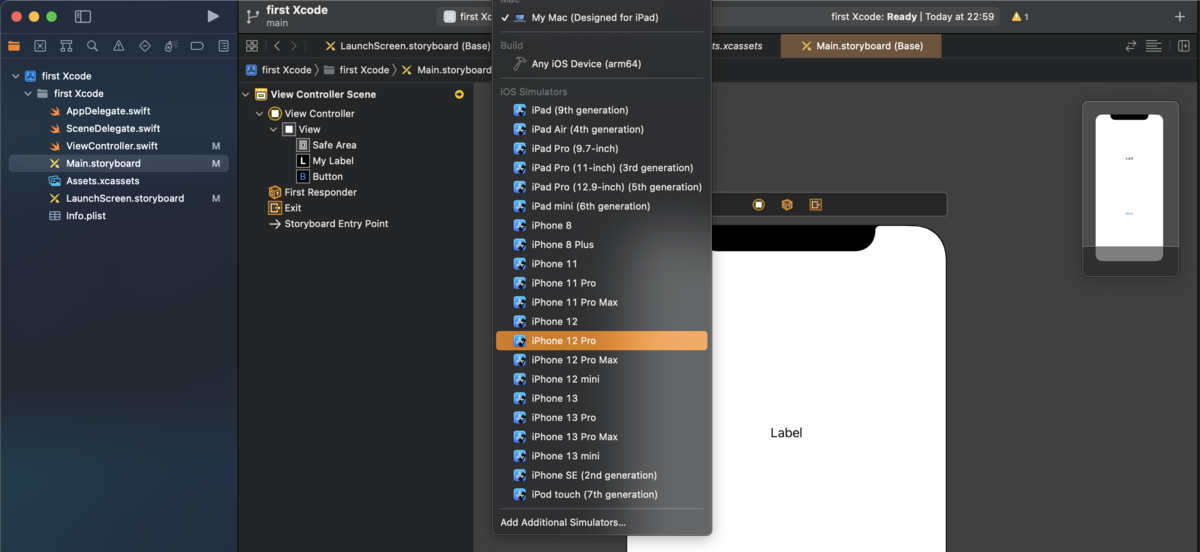The width and height of the screenshot is (1200, 552).
Task: Open the Issue navigator warning icon
Action: [x=118, y=46]
